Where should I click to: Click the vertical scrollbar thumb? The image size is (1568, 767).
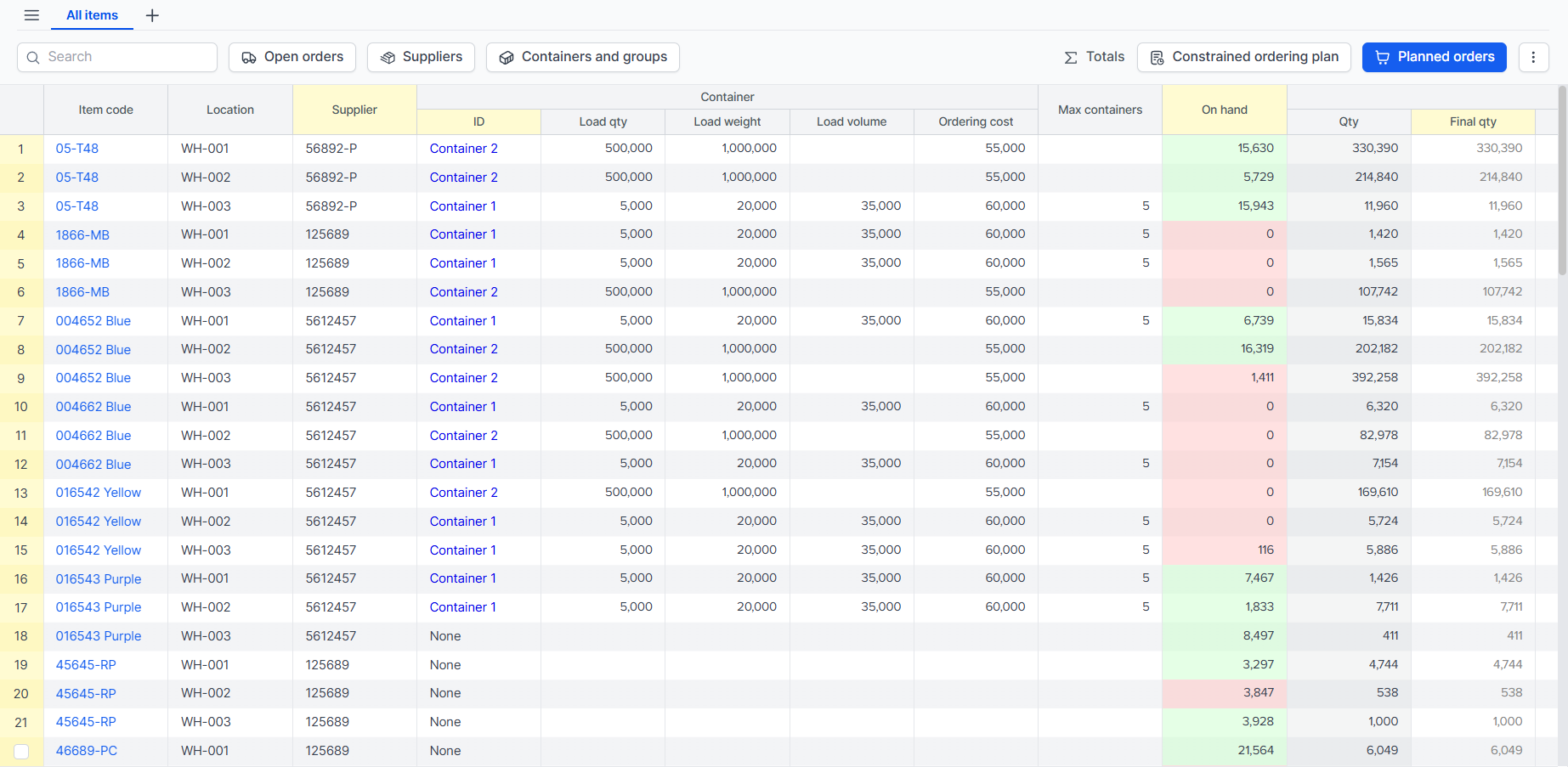pyautogui.click(x=1562, y=181)
